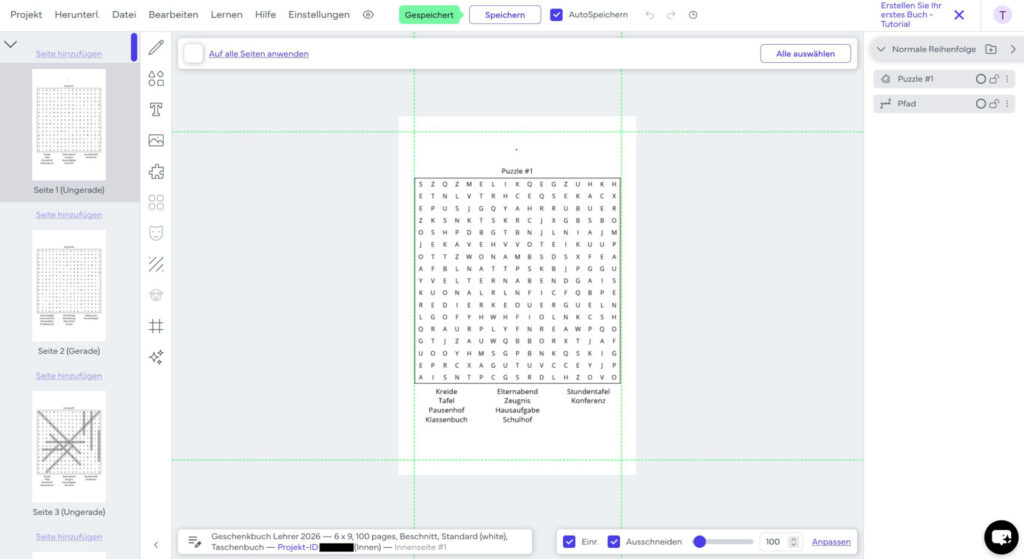The image size is (1024, 559).
Task: Click the Gespeichert status badge
Action: pos(430,14)
